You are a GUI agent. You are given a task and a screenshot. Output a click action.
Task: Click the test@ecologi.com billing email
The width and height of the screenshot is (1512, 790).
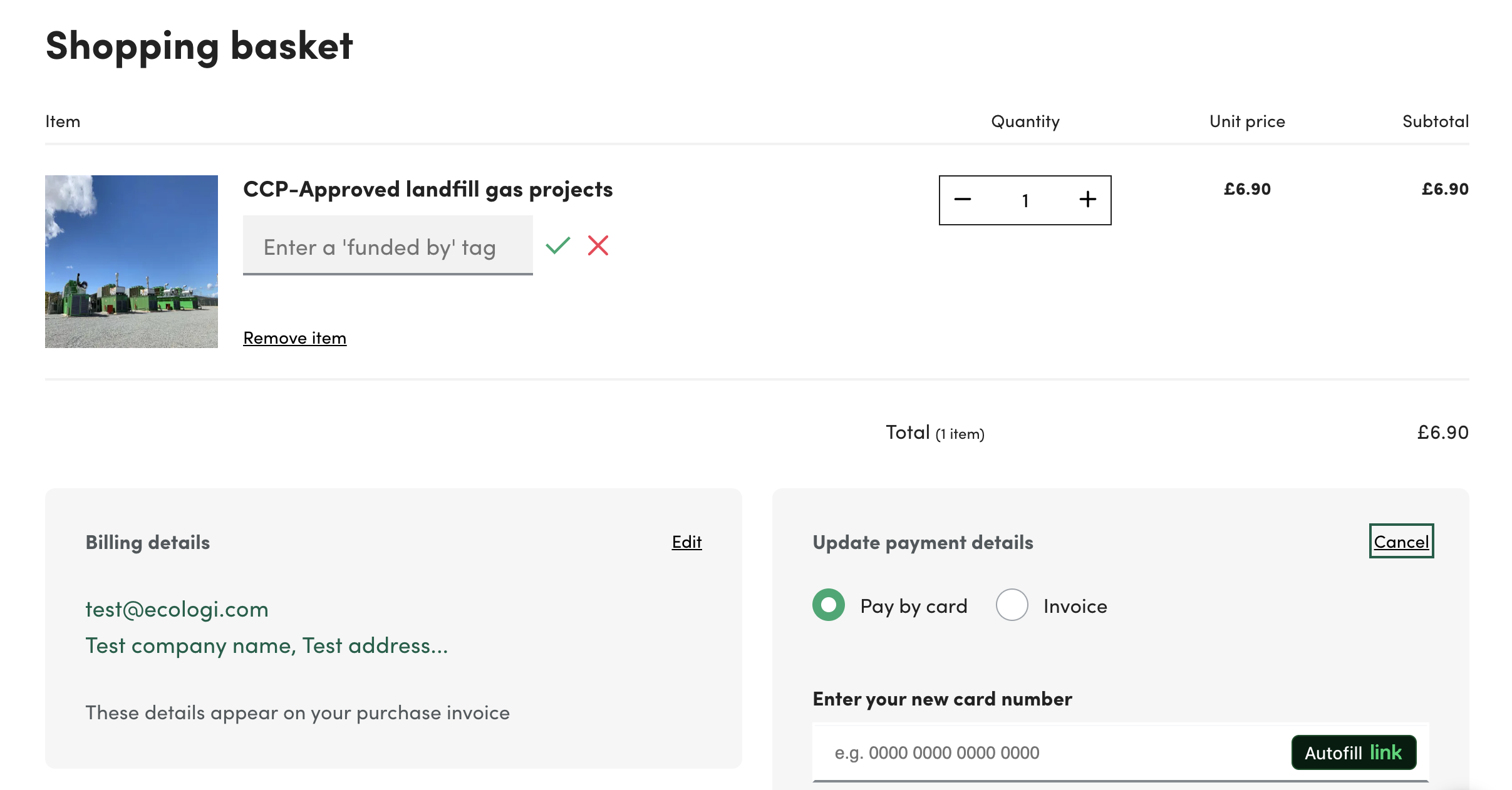(177, 609)
